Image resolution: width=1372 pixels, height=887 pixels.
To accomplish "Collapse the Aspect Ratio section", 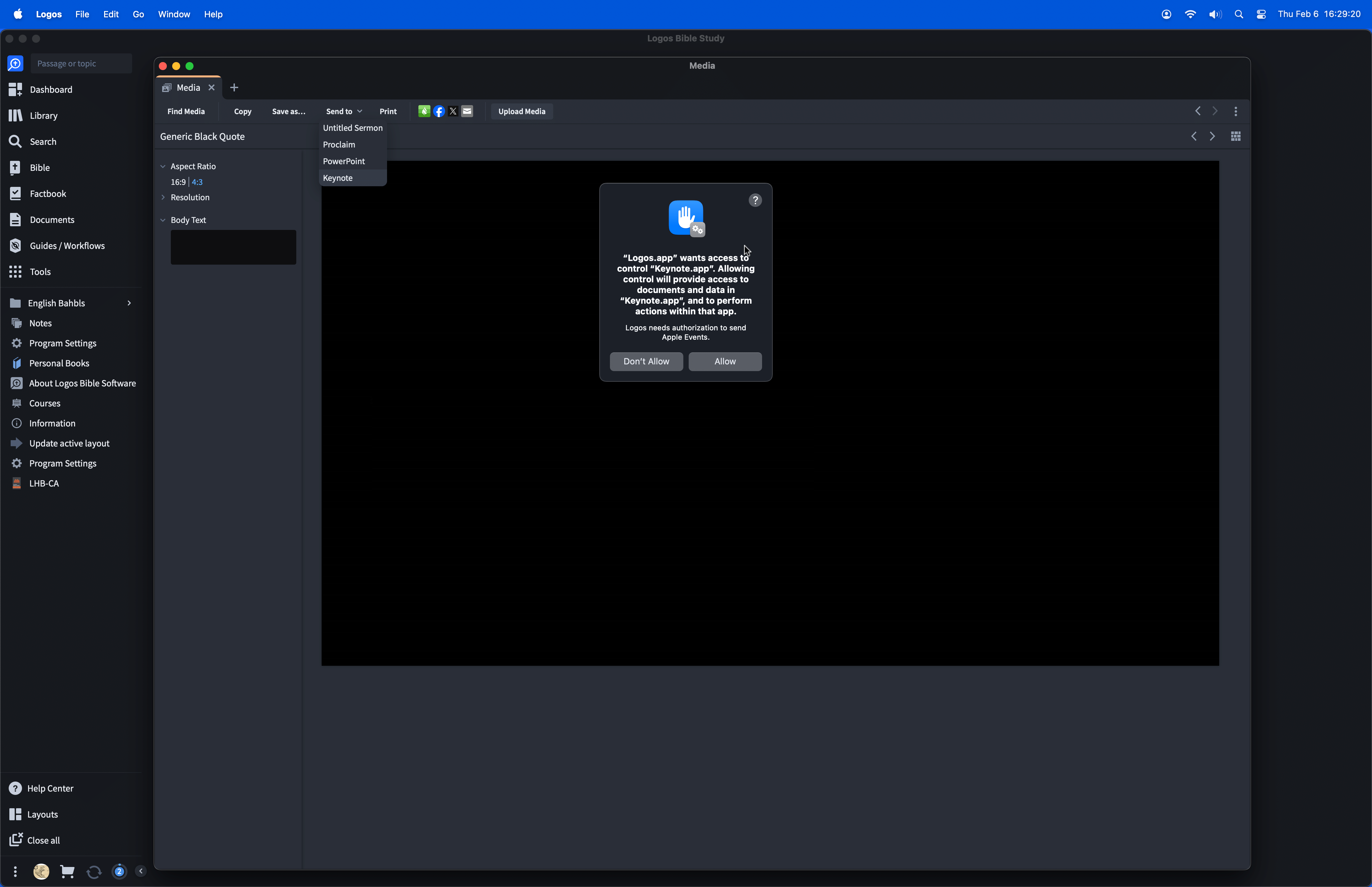I will pos(163,167).
